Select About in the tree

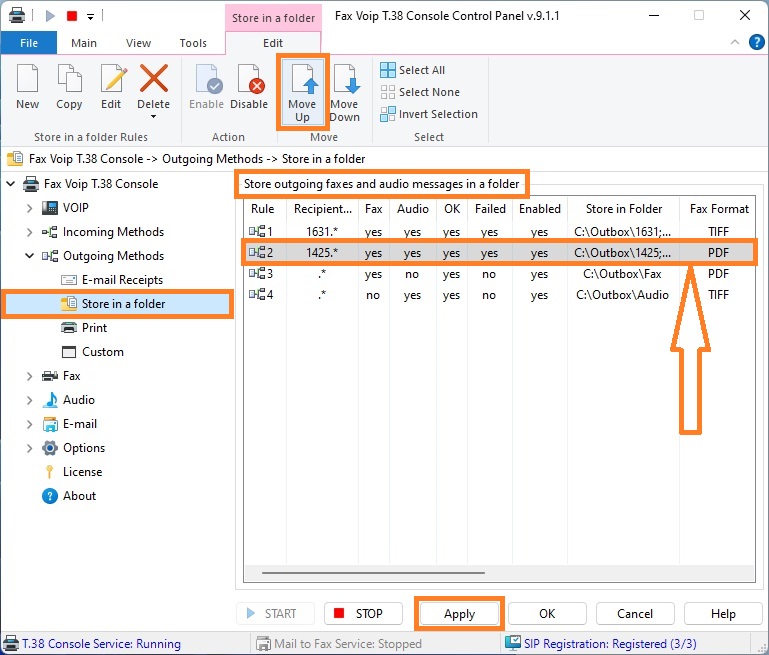[x=79, y=496]
